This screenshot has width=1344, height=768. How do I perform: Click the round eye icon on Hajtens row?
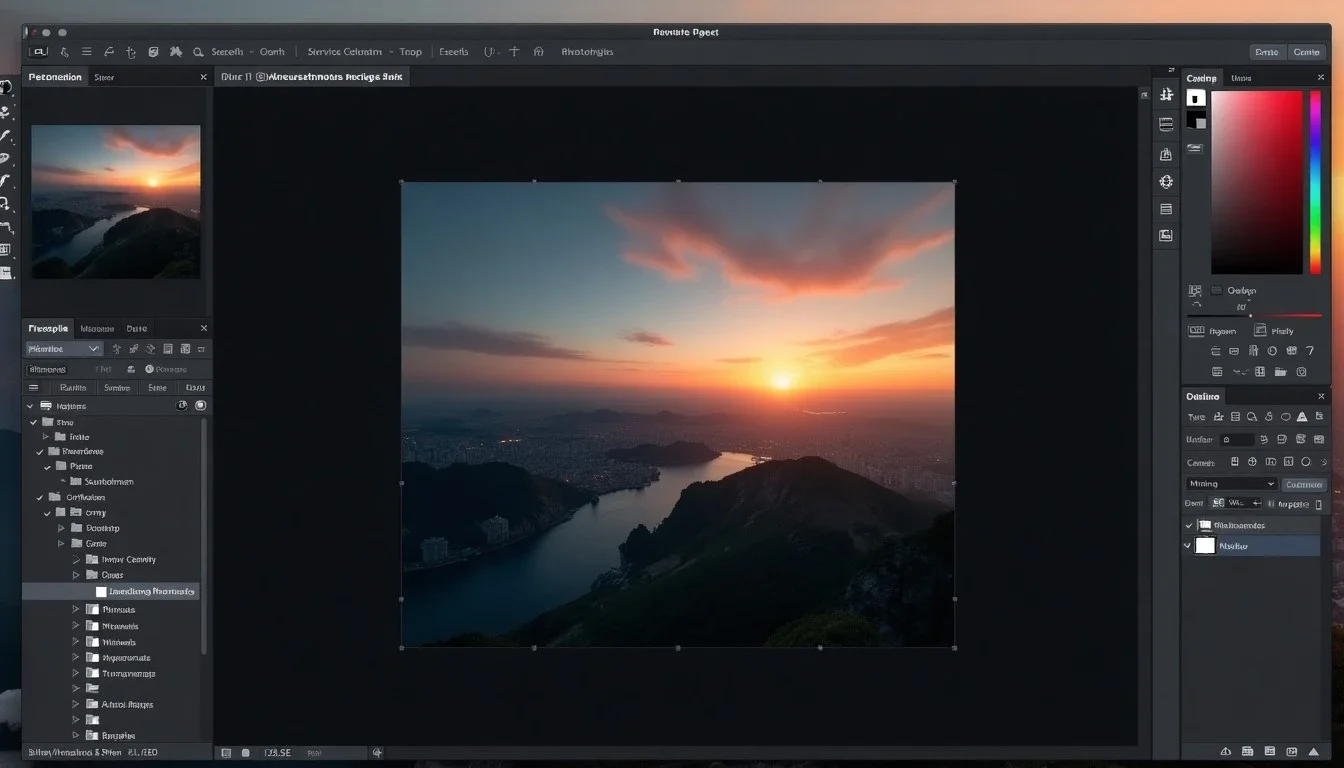[182, 405]
